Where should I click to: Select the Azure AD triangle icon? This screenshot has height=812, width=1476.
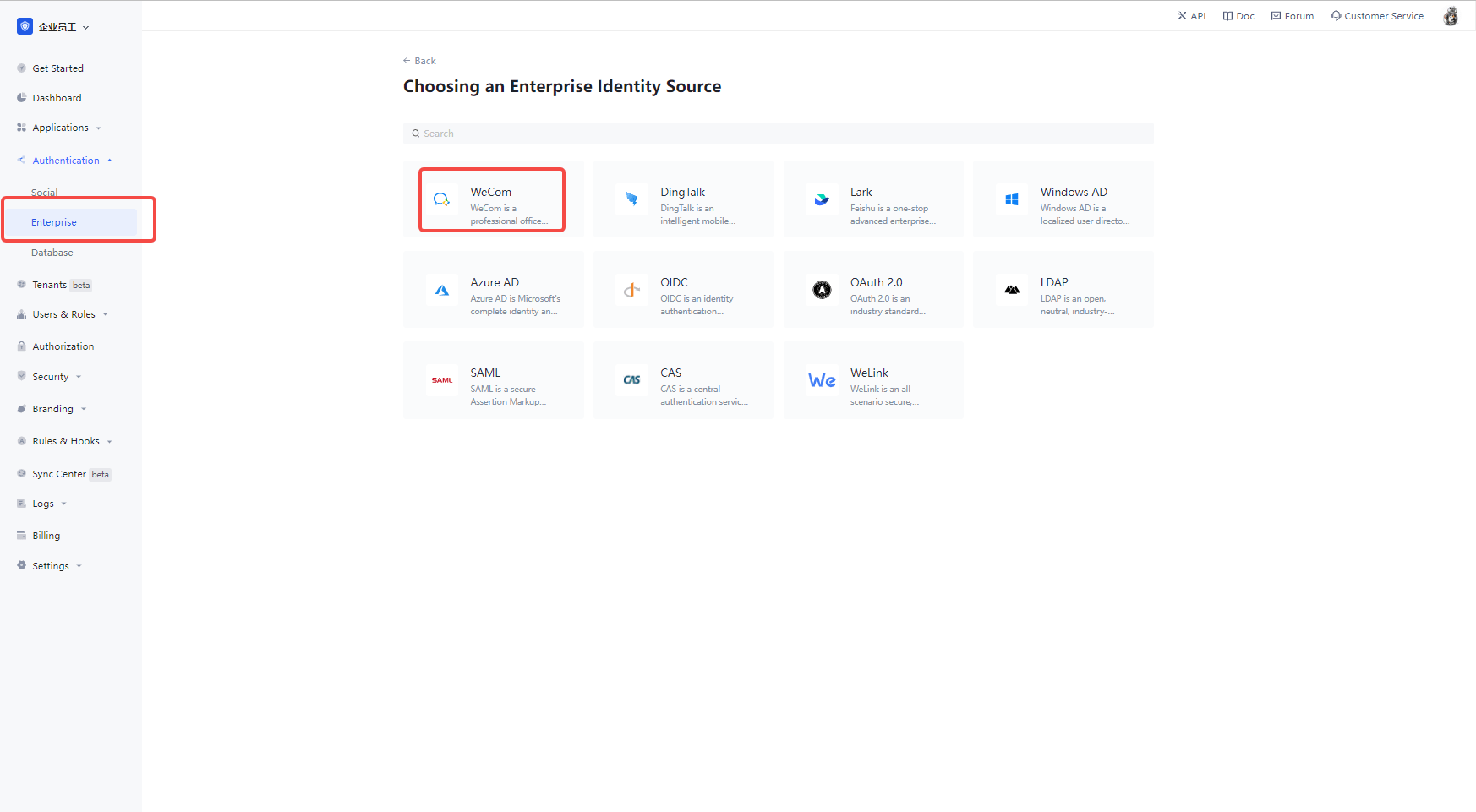coord(441,290)
